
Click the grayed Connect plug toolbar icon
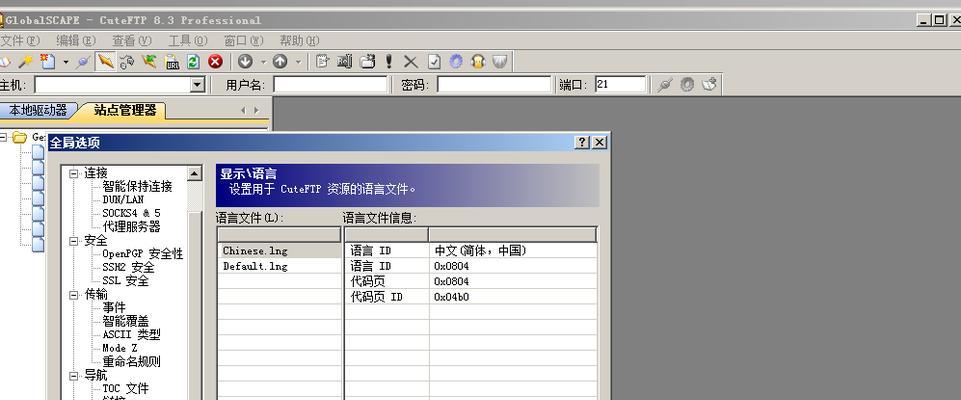[84, 61]
